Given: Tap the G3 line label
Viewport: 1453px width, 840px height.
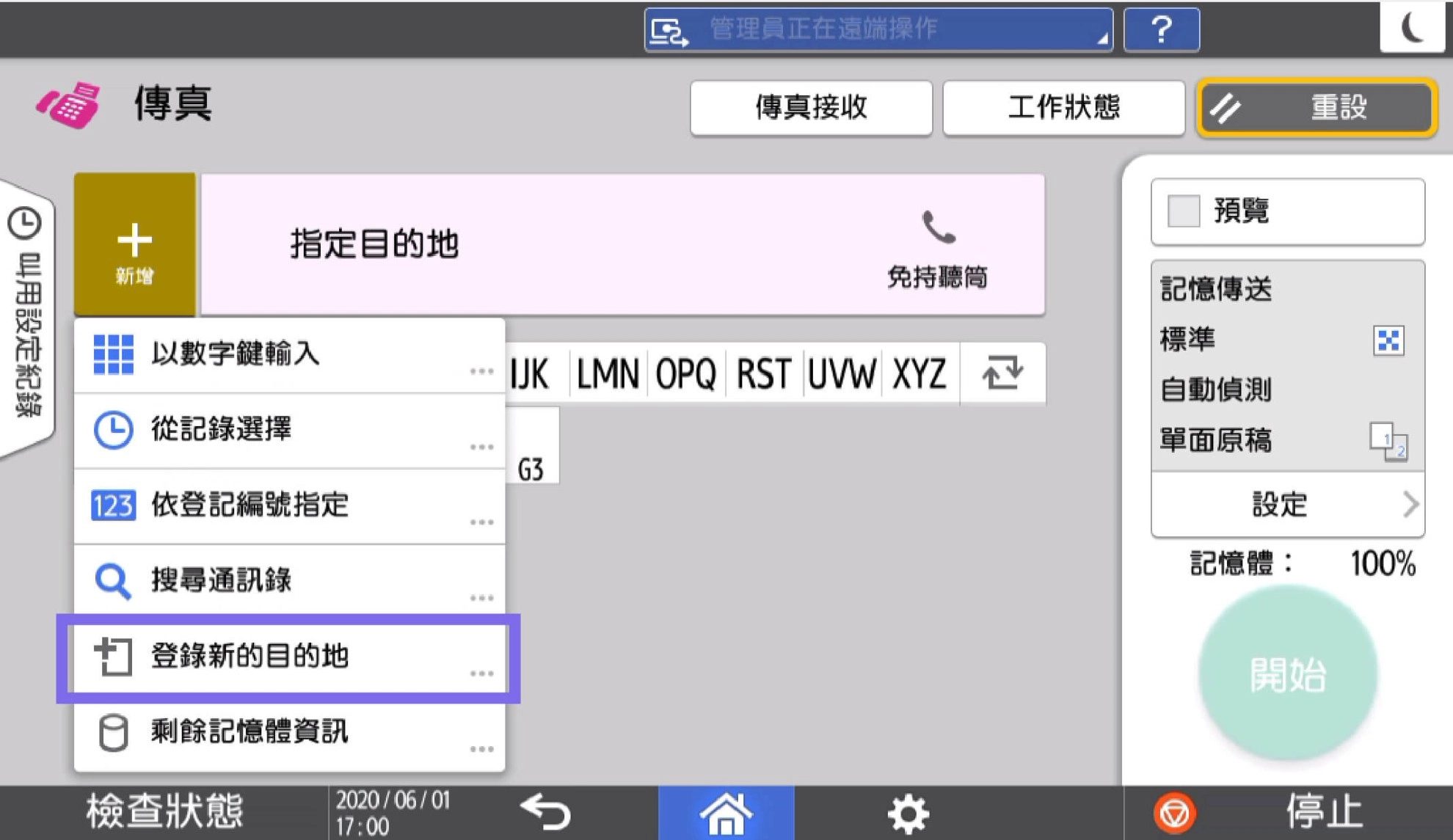Looking at the screenshot, I should point(531,470).
